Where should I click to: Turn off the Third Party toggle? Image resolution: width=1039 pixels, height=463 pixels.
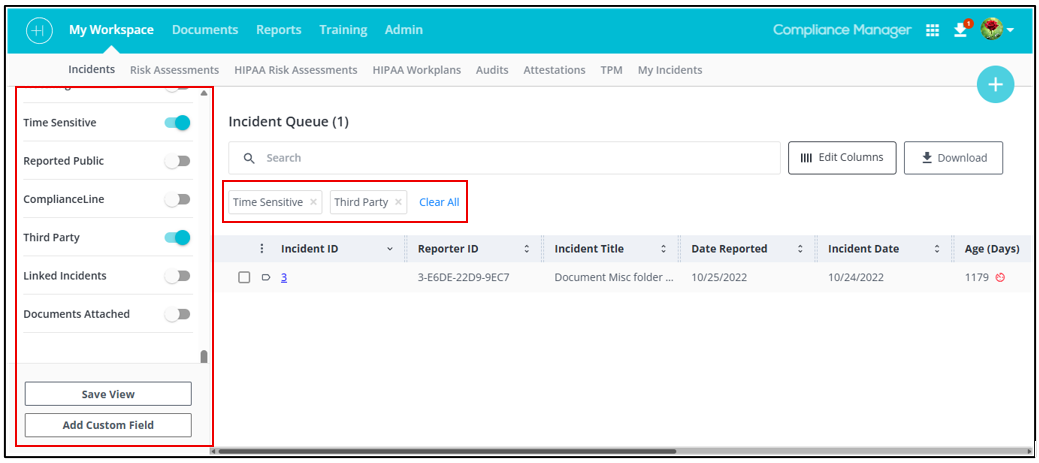pos(178,237)
